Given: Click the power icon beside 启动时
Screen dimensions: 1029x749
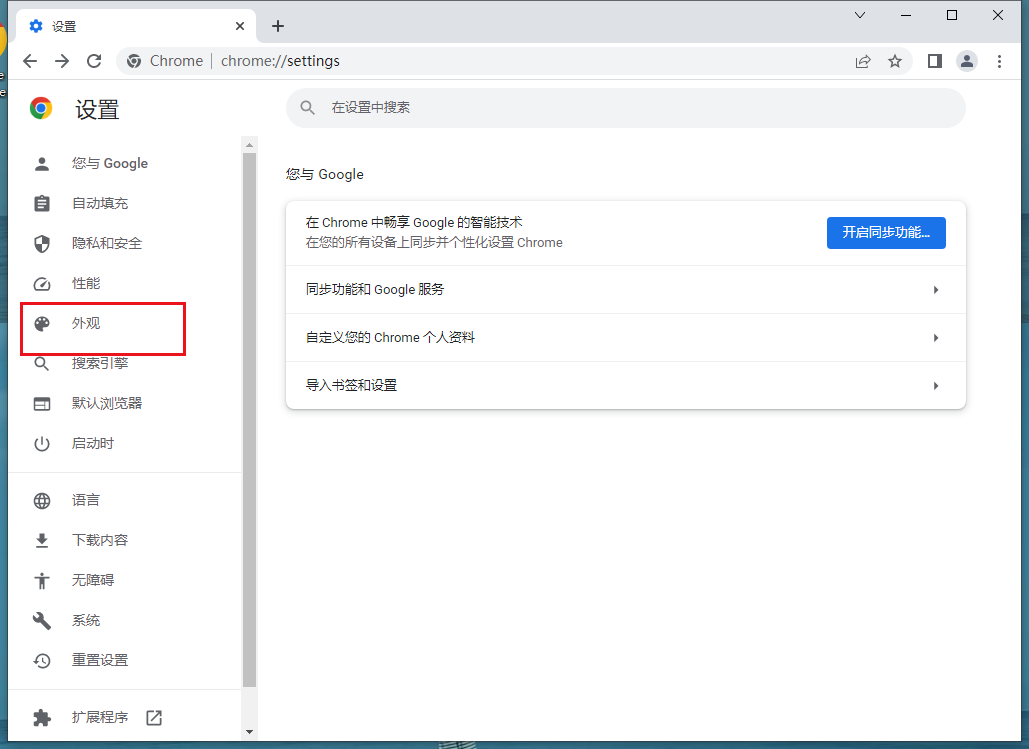Looking at the screenshot, I should pos(42,444).
